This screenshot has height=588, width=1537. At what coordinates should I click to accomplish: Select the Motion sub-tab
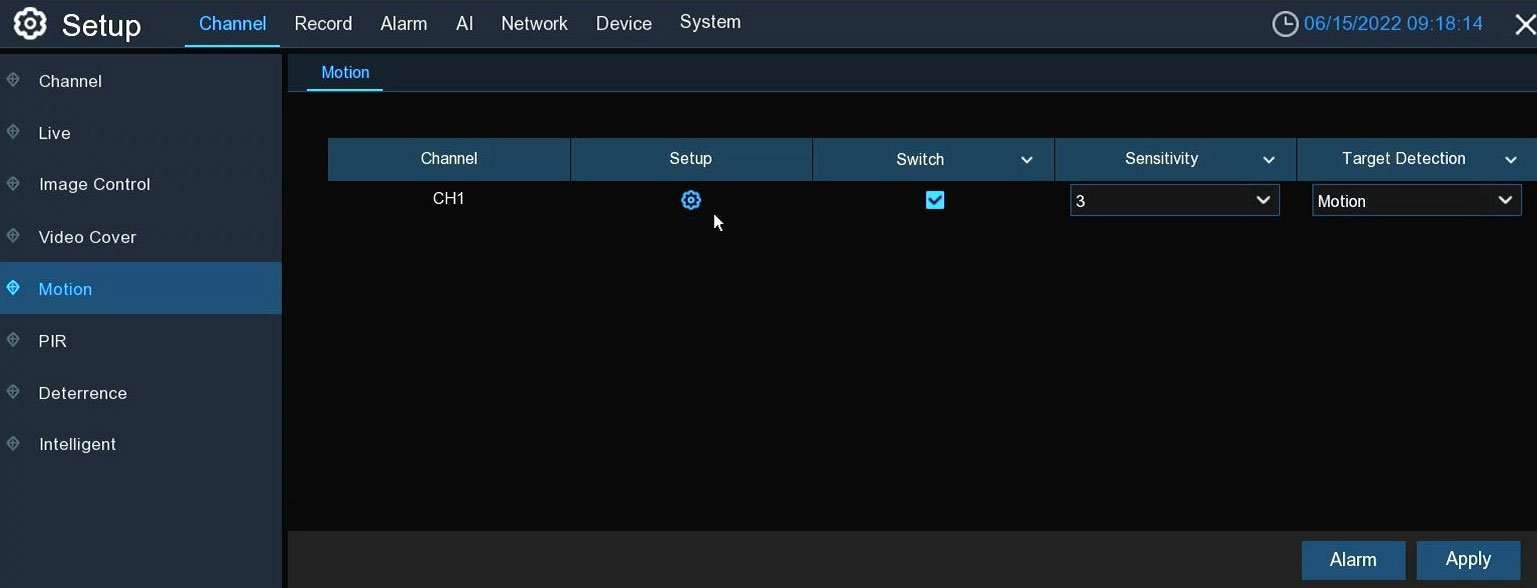click(x=345, y=73)
